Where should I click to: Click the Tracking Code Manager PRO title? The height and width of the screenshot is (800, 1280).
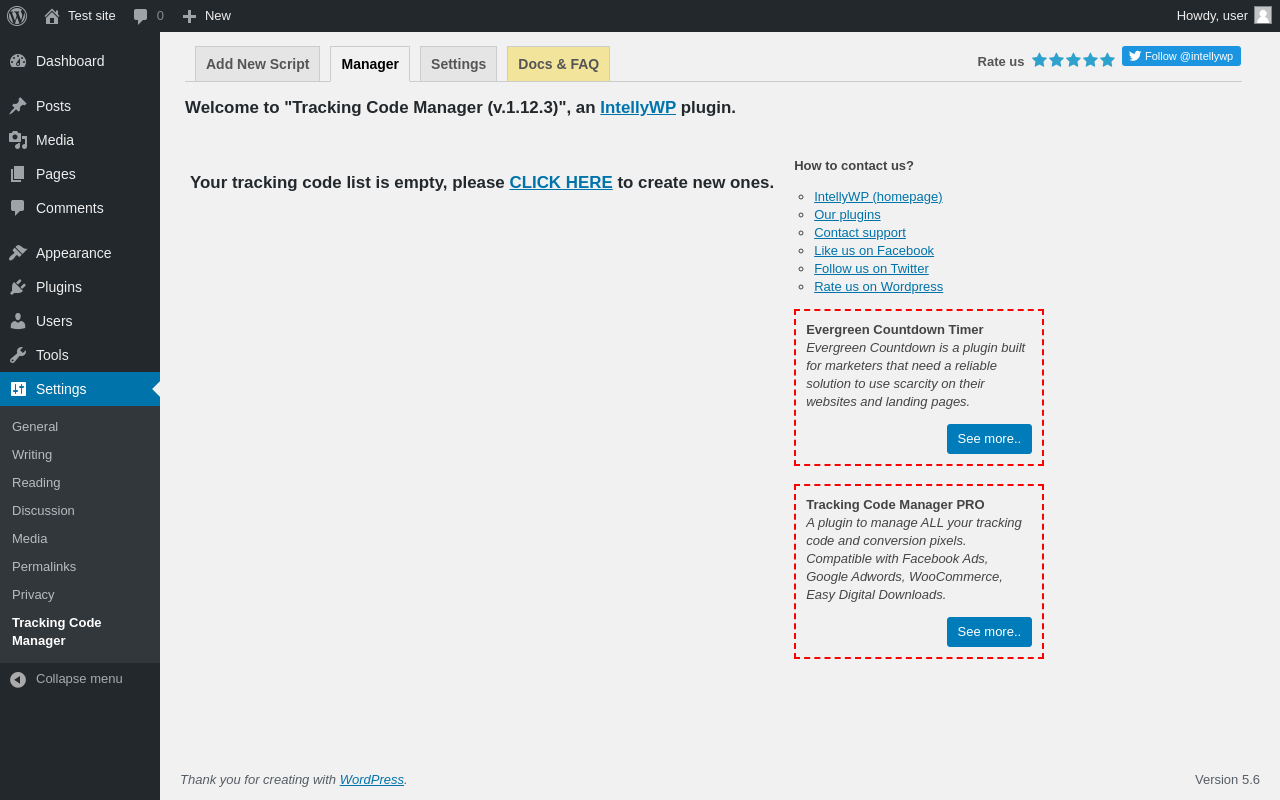[x=895, y=505]
